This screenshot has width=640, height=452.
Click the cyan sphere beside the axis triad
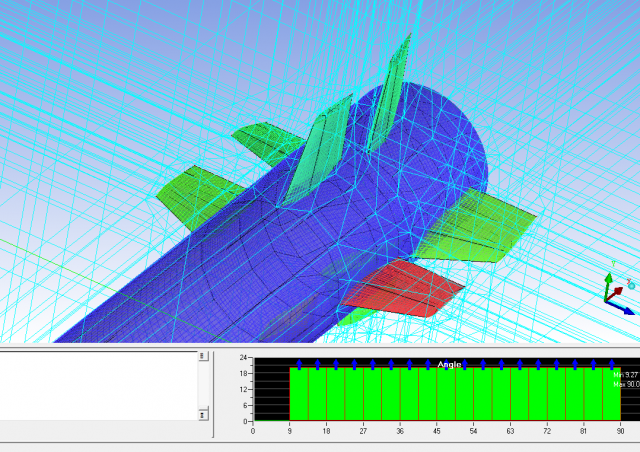coord(630,284)
